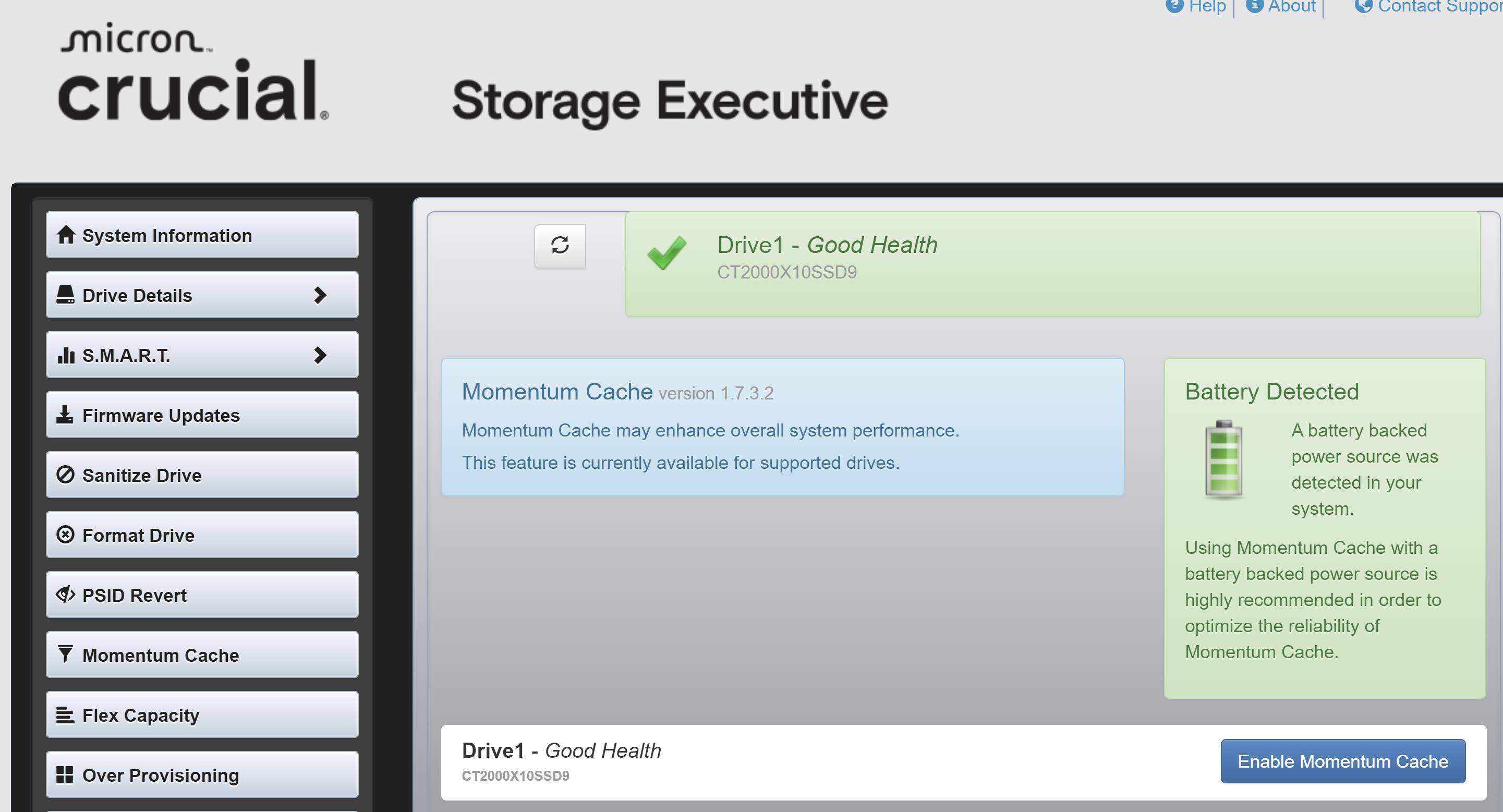The width and height of the screenshot is (1503, 812).
Task: Click the grid icon beside Over Provisioning
Action: click(x=65, y=774)
